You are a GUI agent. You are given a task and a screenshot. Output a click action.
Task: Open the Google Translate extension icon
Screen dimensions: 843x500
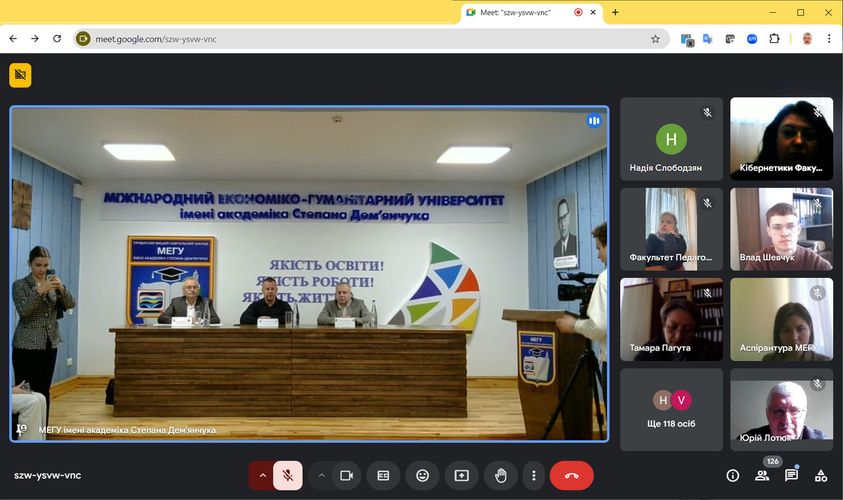708,39
